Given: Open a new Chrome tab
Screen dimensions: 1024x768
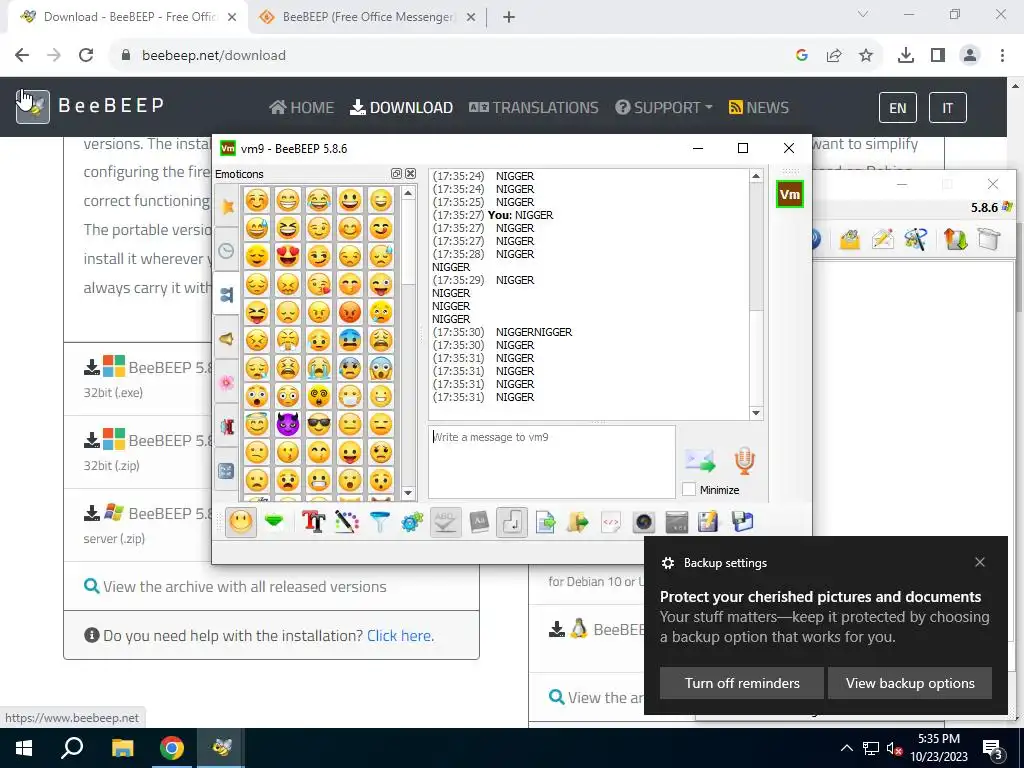Looking at the screenshot, I should (x=509, y=17).
